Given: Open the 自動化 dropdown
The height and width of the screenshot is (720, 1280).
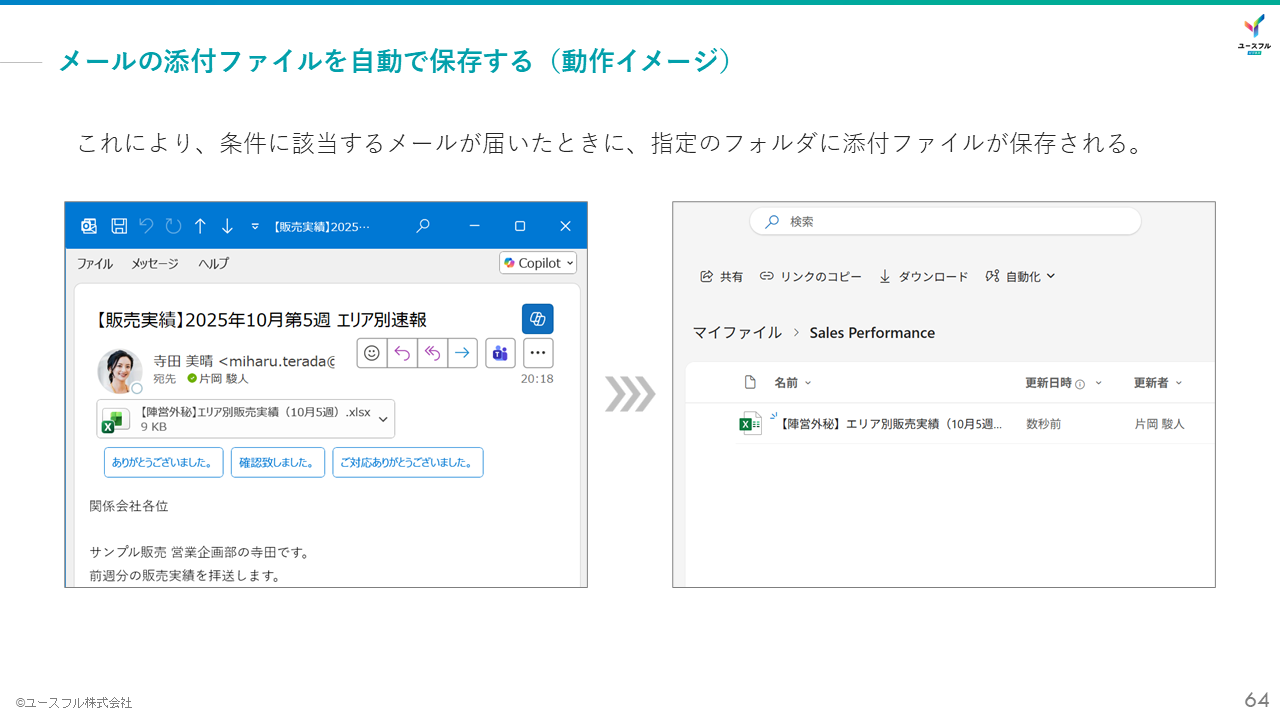Looking at the screenshot, I should [x=1020, y=277].
